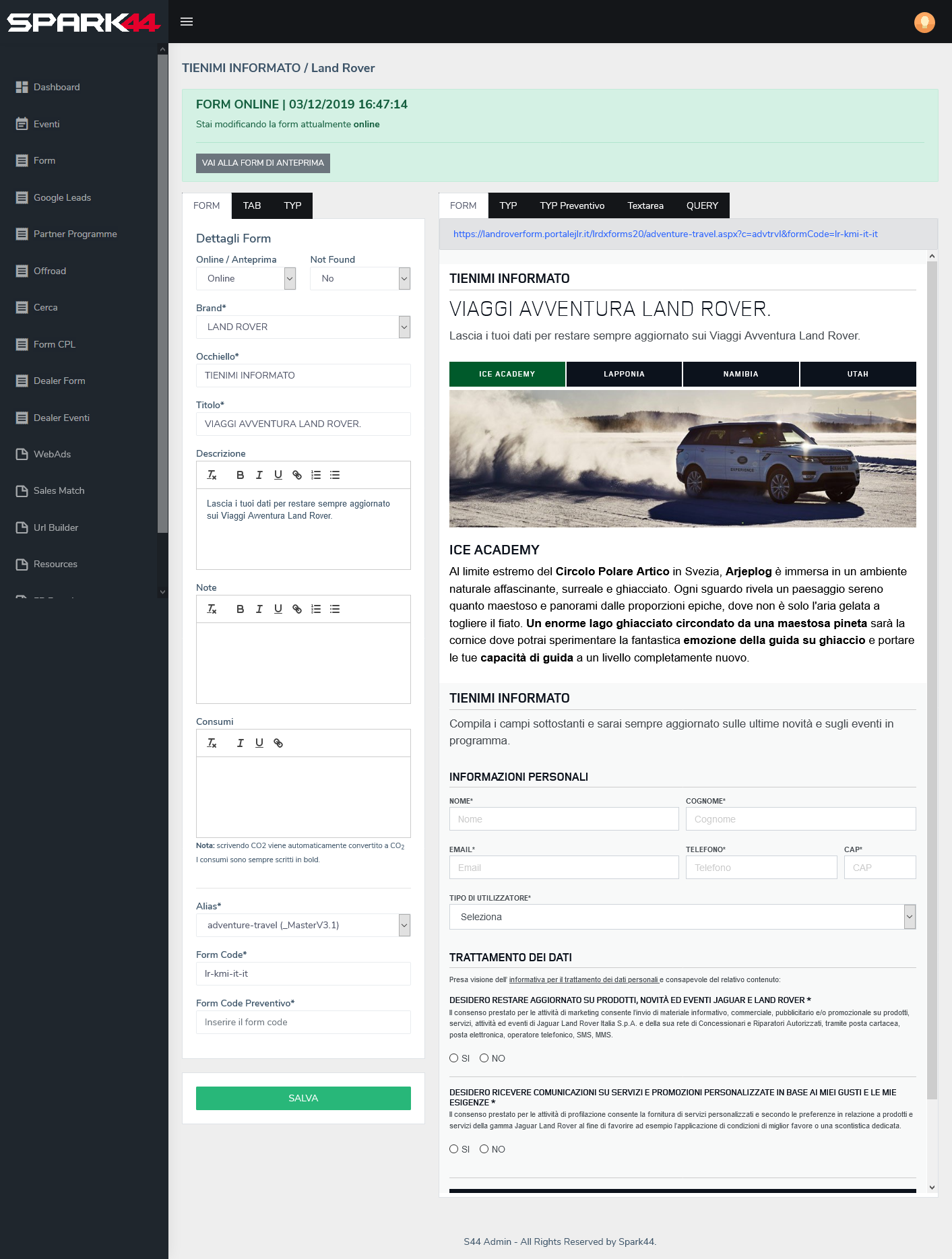Open the Brand dropdown showing LAND ROVER

tap(303, 327)
